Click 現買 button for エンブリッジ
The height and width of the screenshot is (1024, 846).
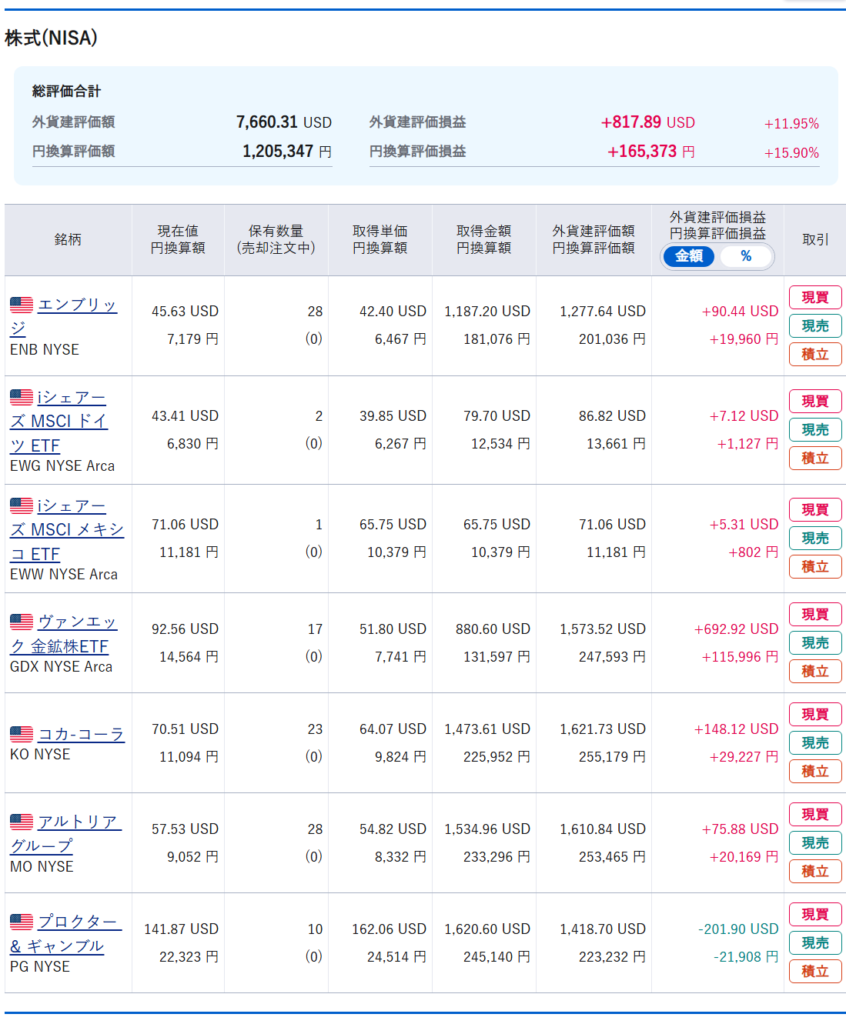pos(815,297)
